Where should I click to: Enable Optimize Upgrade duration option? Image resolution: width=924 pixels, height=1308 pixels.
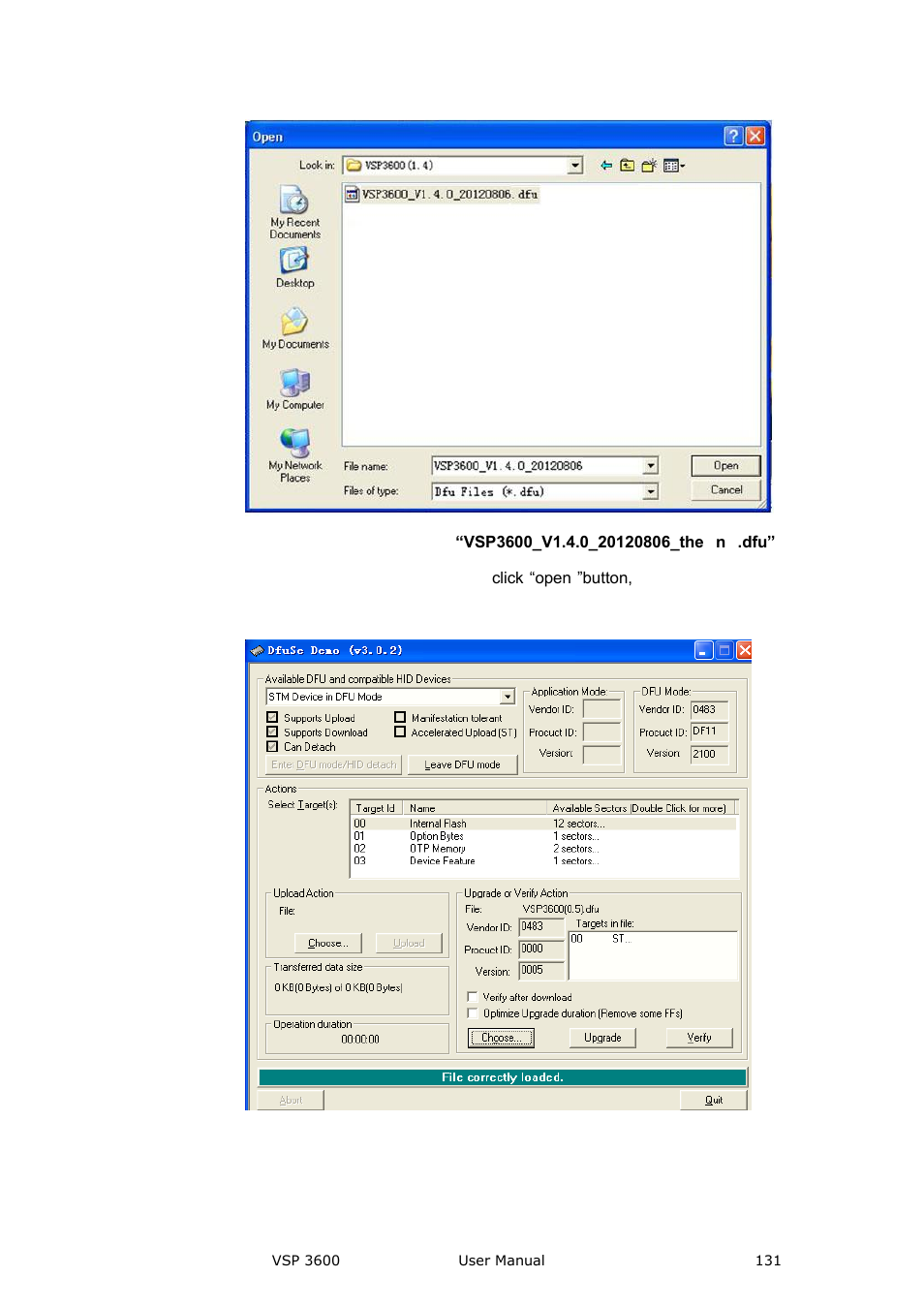473,1013
